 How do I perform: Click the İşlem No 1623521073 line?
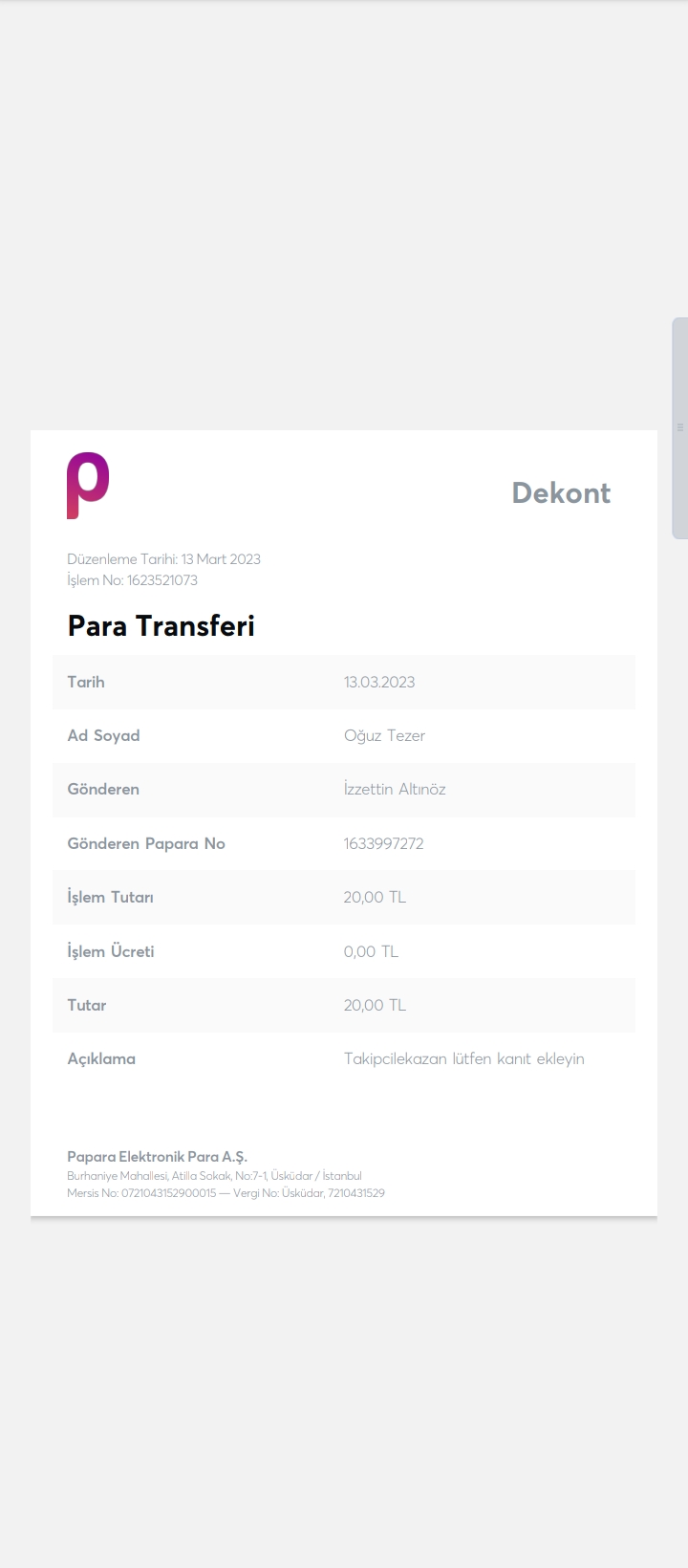132,580
